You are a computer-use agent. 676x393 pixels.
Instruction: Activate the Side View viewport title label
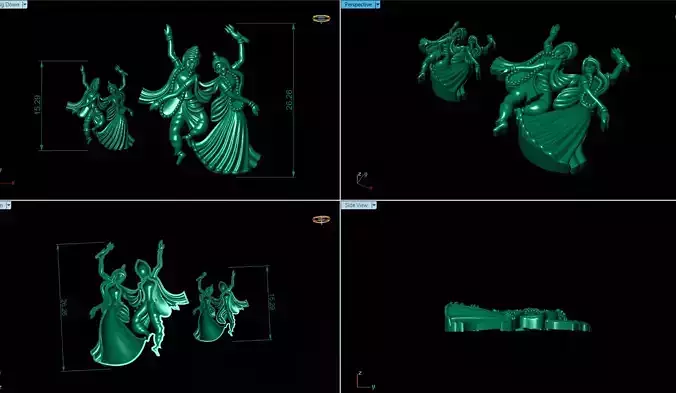click(356, 206)
